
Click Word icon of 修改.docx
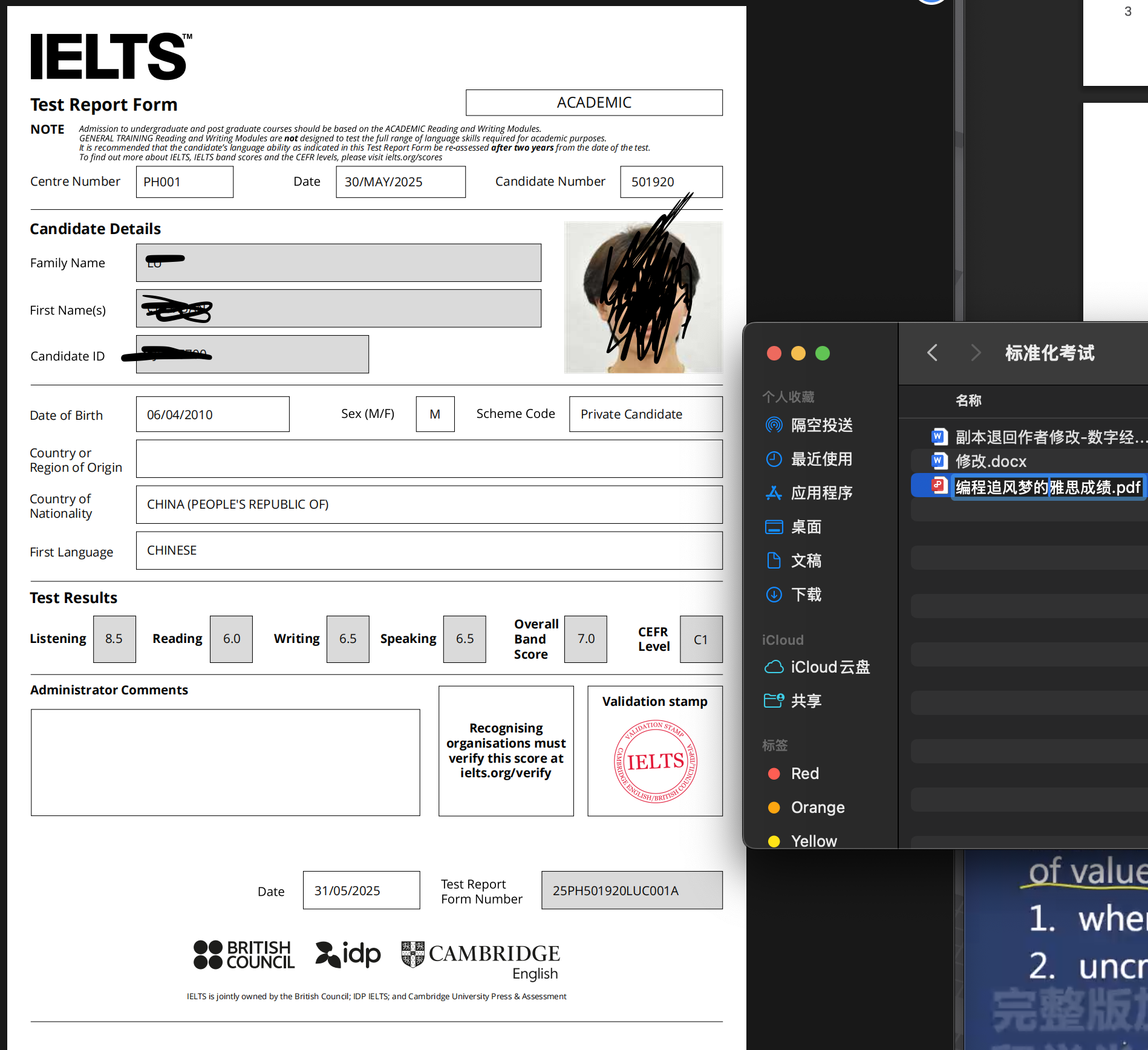[939, 461]
